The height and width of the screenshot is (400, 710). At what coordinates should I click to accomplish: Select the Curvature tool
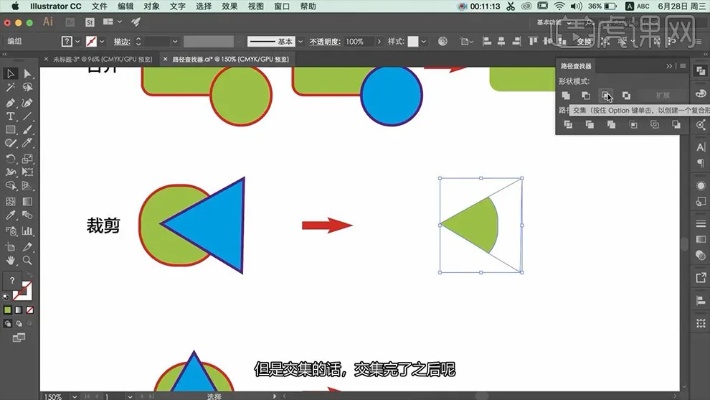pos(27,103)
